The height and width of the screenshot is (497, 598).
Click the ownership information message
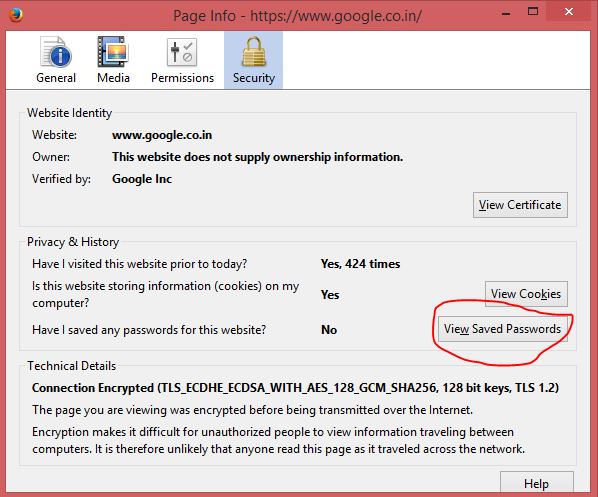coord(257,157)
